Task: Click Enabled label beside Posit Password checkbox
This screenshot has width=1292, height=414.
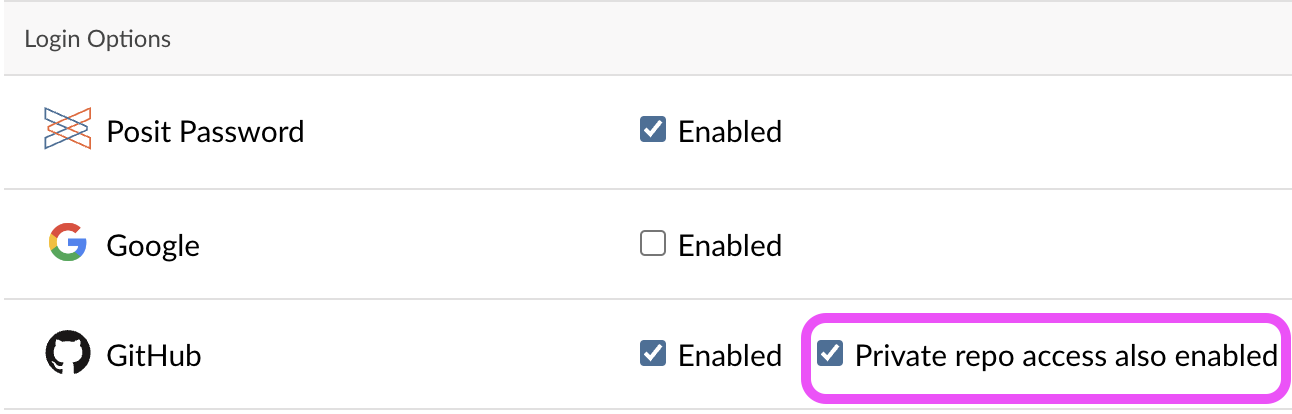Action: click(x=730, y=131)
